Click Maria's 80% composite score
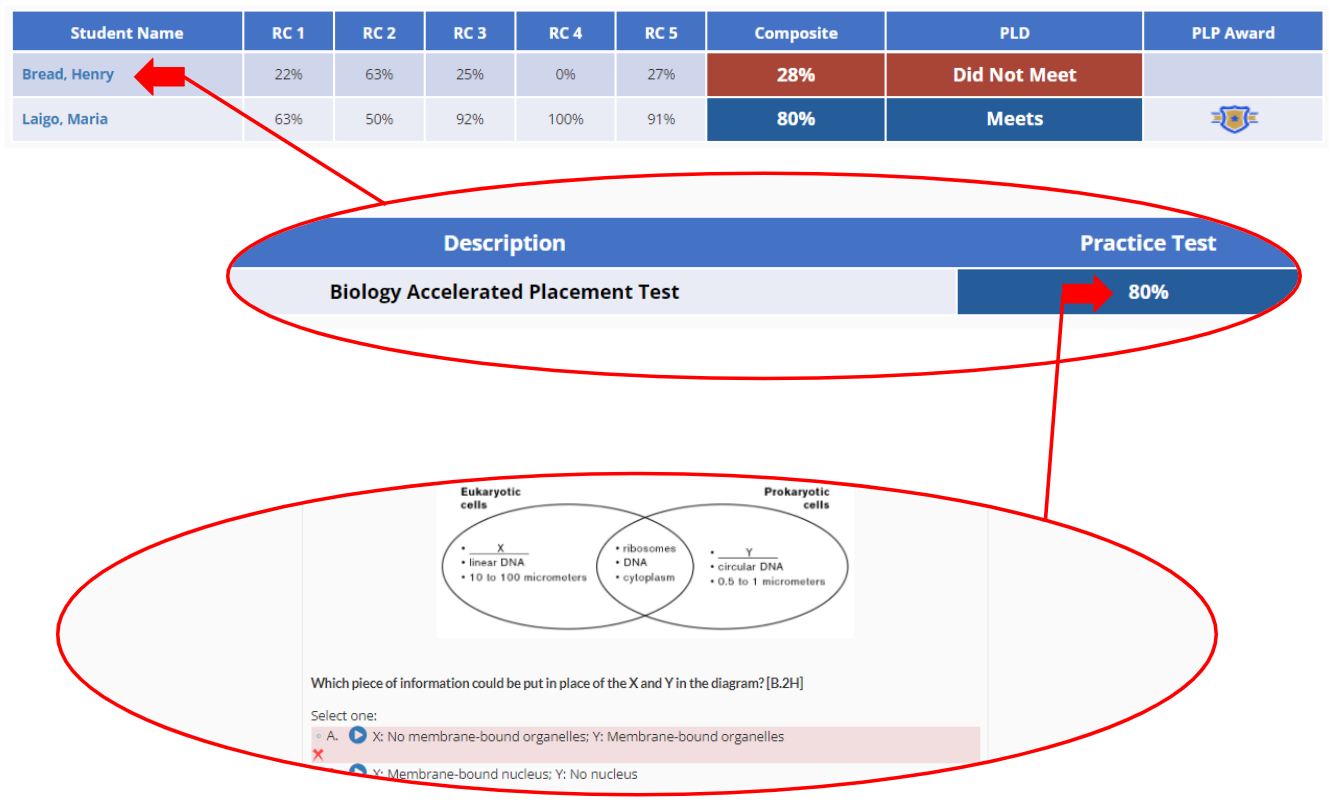Image resolution: width=1332 pixels, height=811 pixels. pyautogui.click(x=796, y=119)
